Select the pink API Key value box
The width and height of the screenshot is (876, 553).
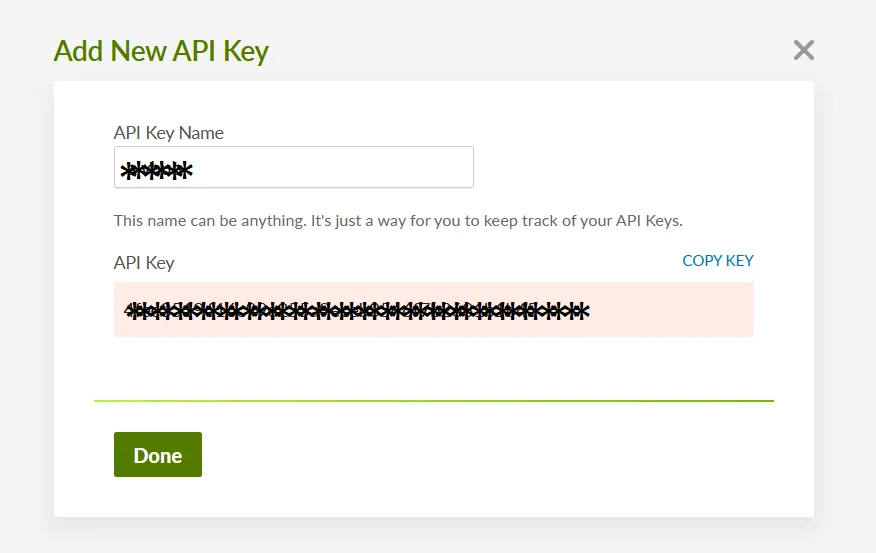click(x=434, y=309)
